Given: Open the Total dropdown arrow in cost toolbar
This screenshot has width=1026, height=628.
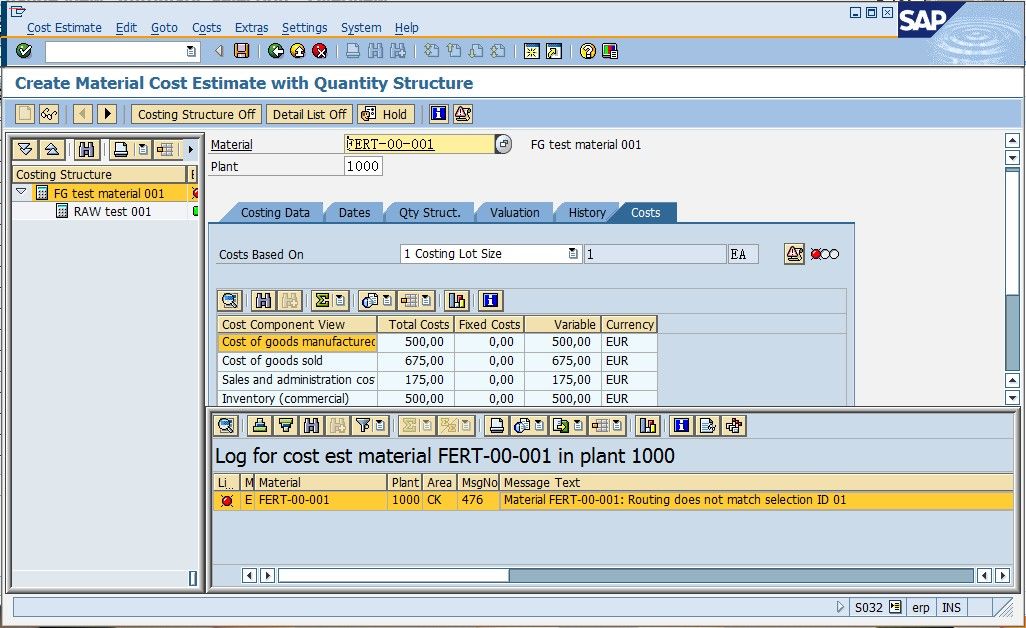Looking at the screenshot, I should click(340, 300).
